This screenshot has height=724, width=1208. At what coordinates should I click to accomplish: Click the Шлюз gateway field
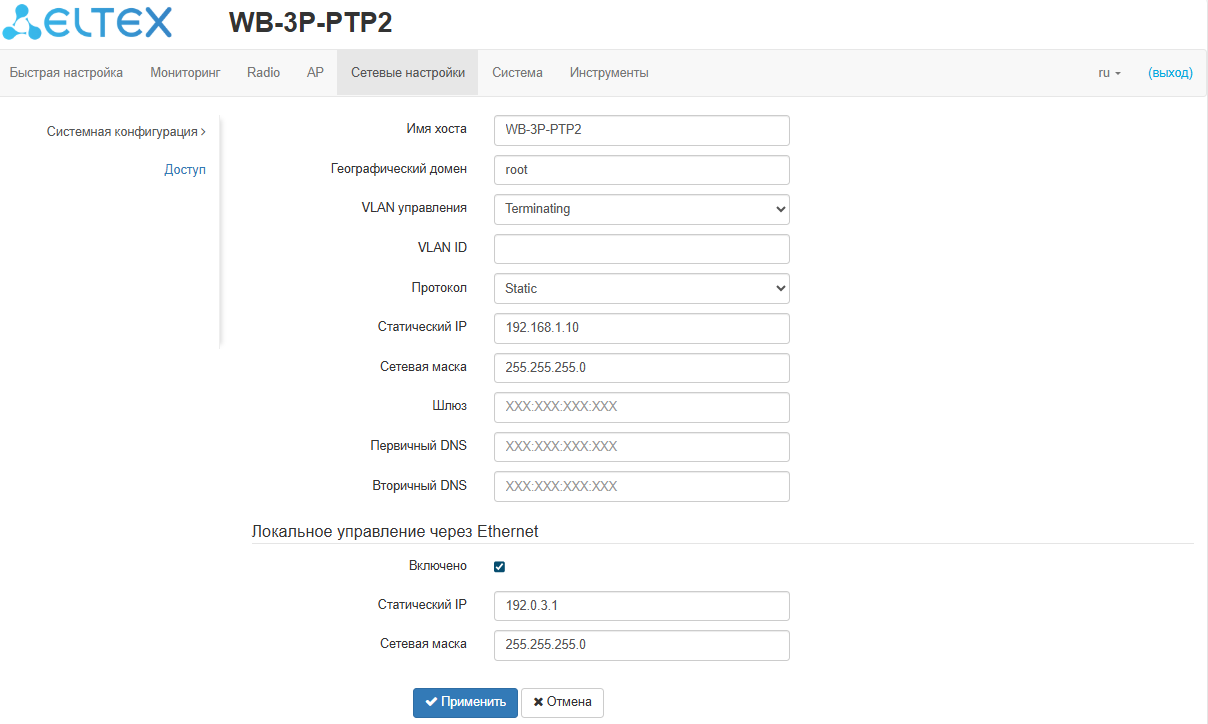(x=641, y=407)
